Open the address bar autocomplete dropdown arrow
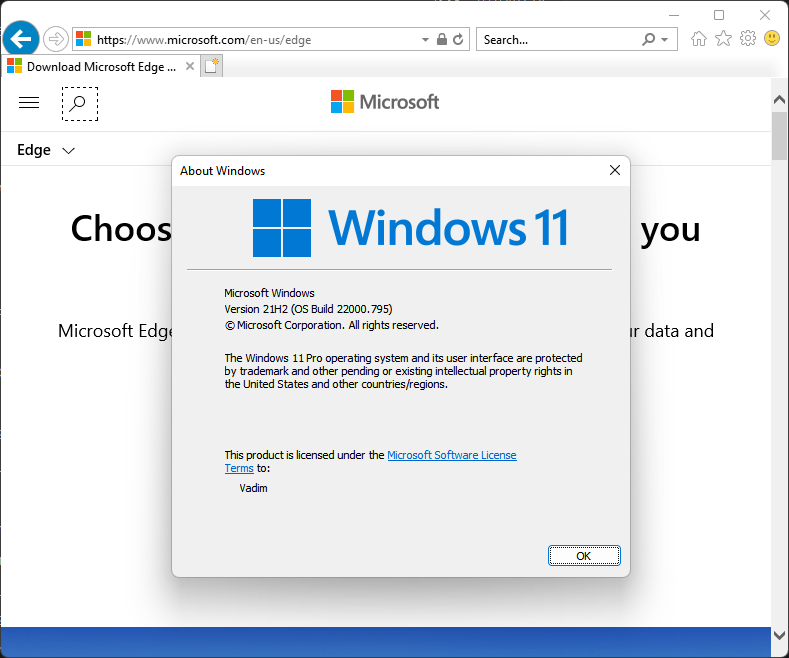Viewport: 789px width, 658px height. pos(425,39)
